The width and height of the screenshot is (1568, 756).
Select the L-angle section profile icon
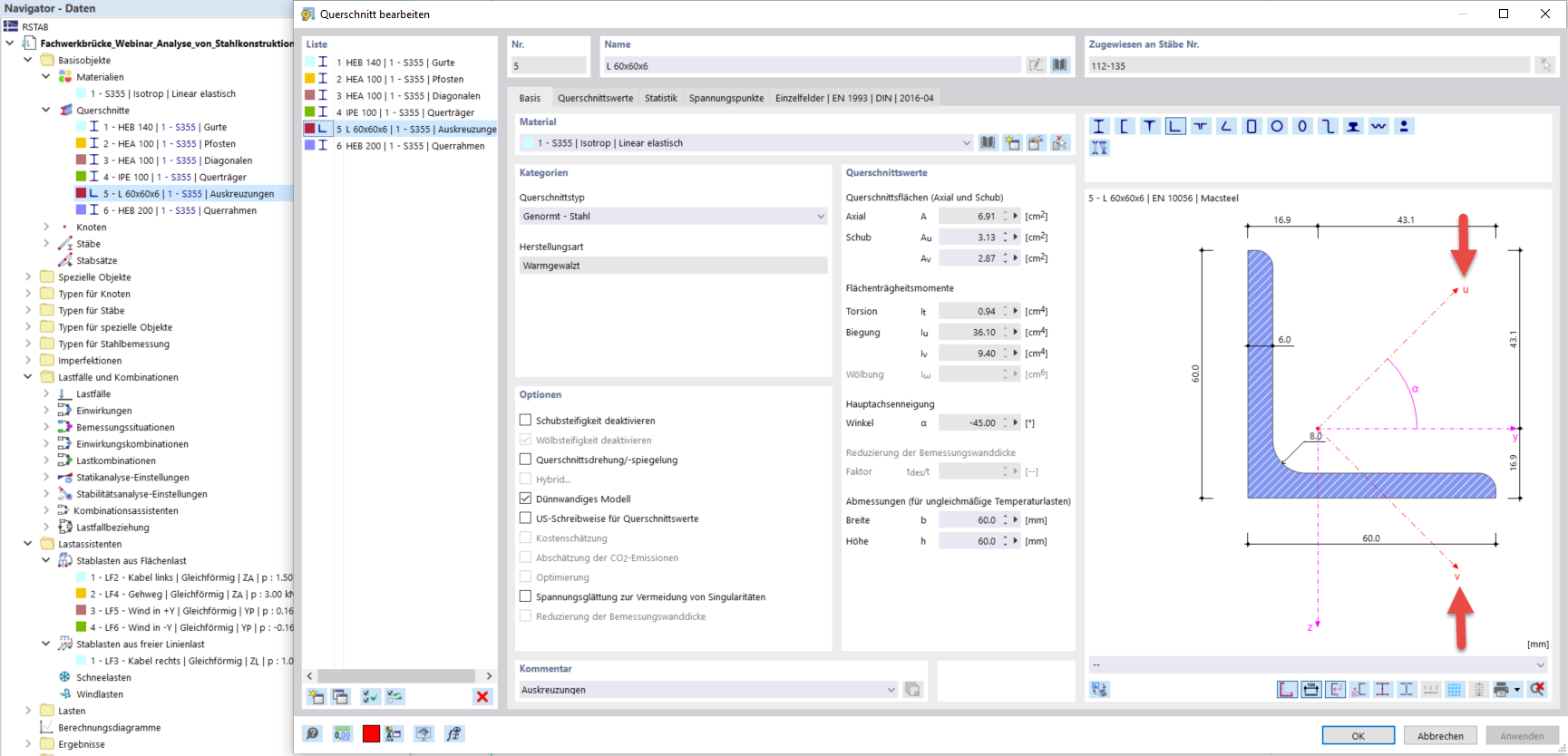(x=1175, y=126)
